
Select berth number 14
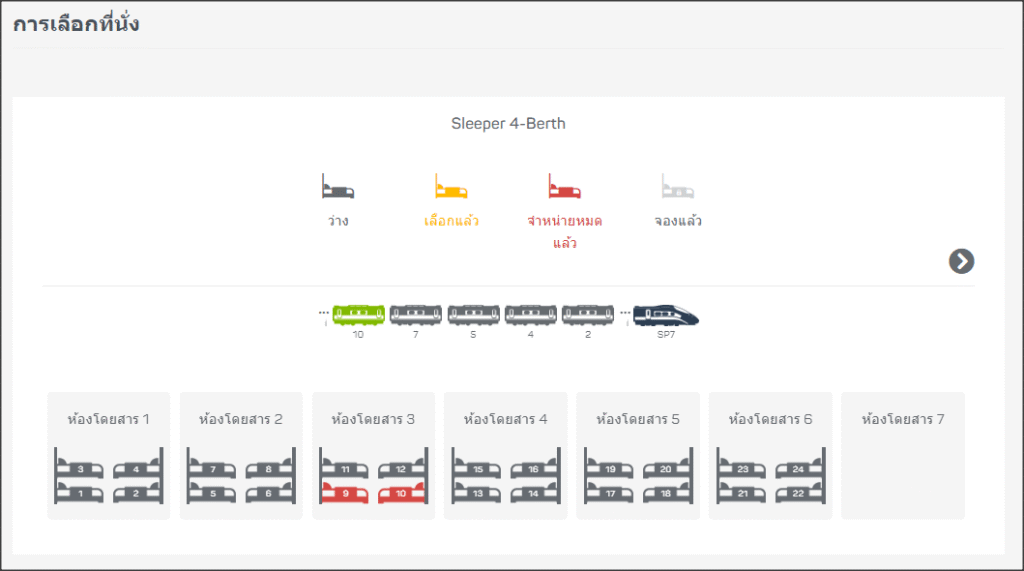click(x=529, y=493)
